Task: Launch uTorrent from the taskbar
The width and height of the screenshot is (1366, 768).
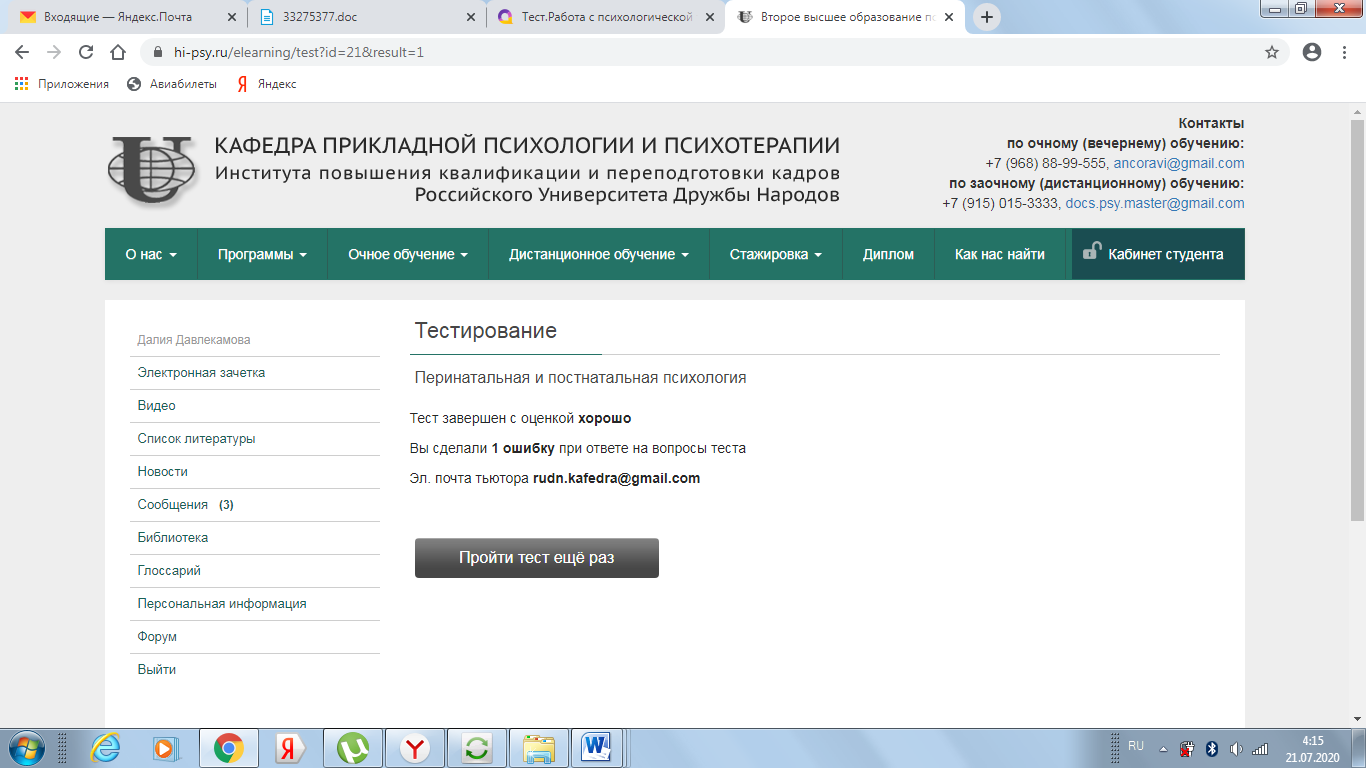Action: click(352, 747)
